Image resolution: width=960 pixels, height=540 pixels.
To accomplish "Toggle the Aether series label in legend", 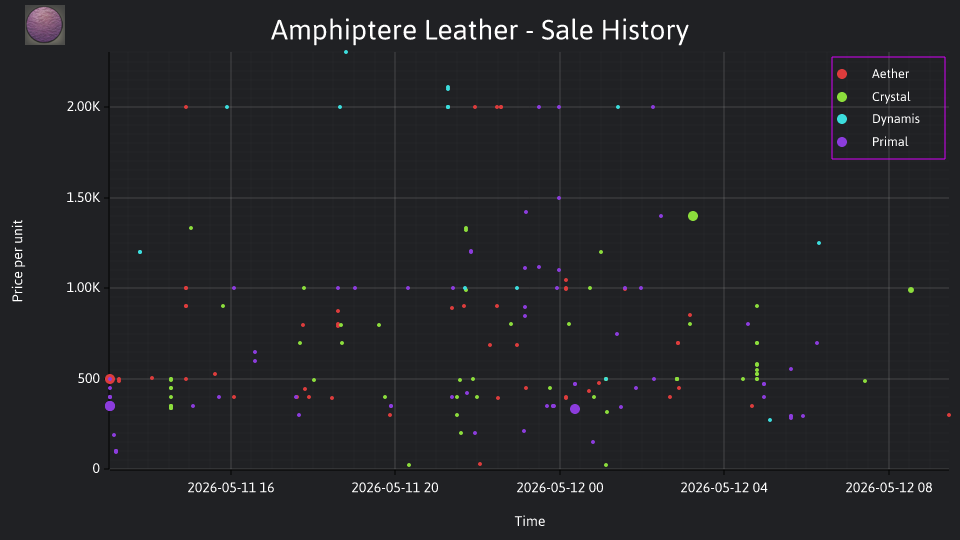I will (890, 74).
